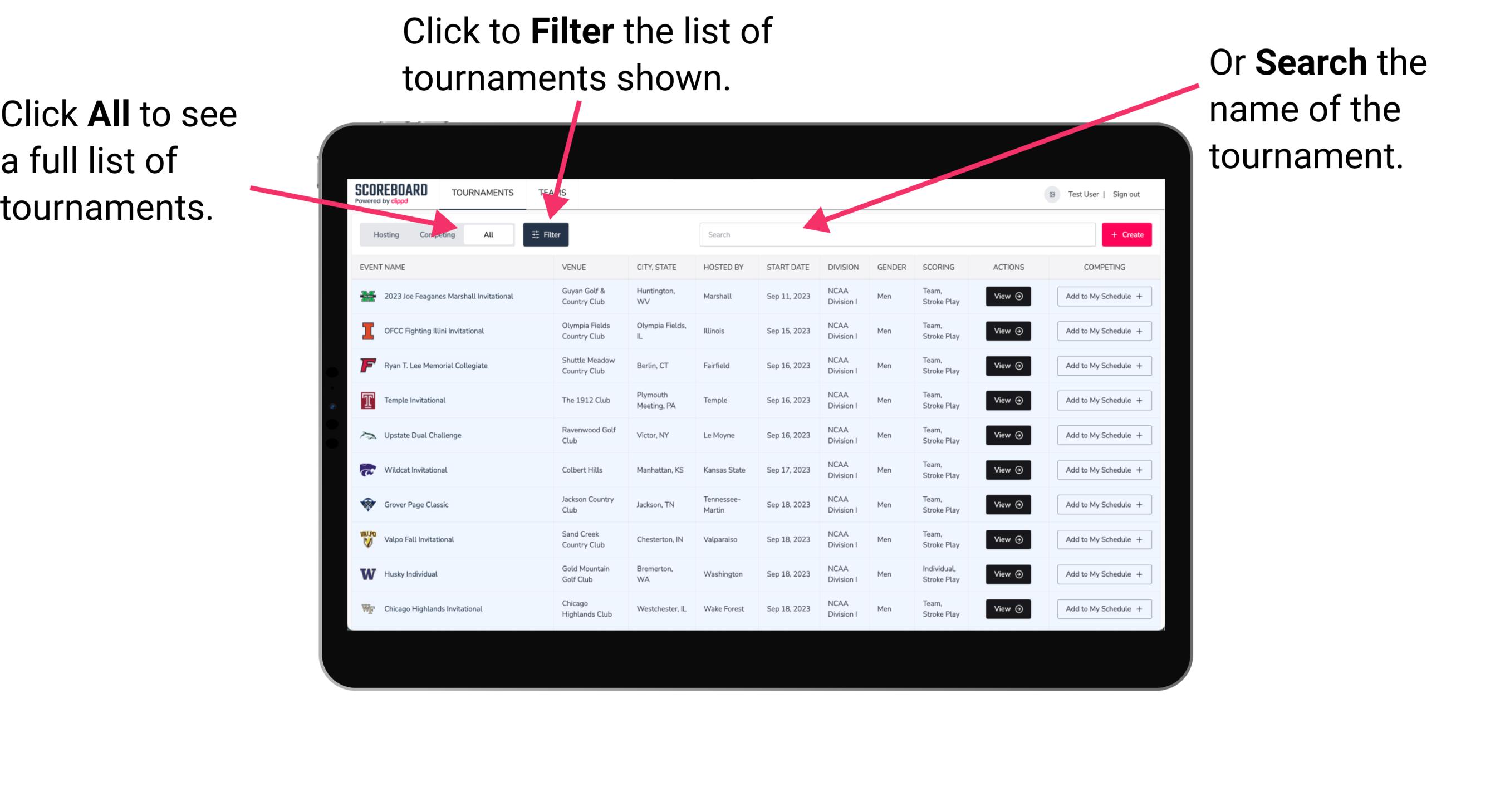This screenshot has height=812, width=1510.
Task: Select the Hosting tab
Action: point(385,234)
